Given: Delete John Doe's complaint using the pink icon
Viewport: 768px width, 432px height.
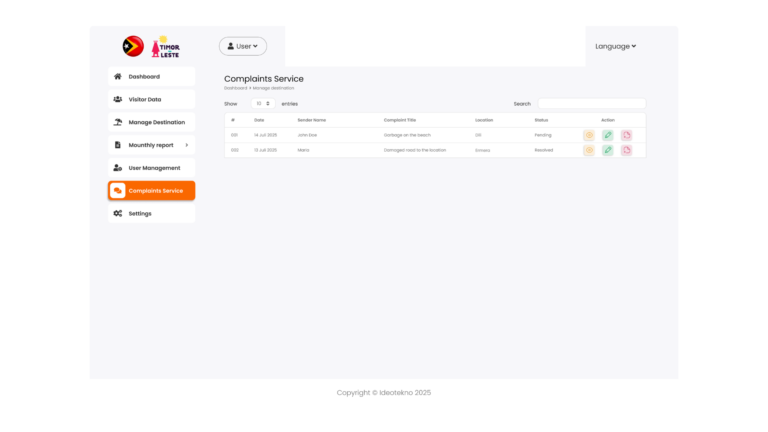Looking at the screenshot, I should click(x=626, y=135).
